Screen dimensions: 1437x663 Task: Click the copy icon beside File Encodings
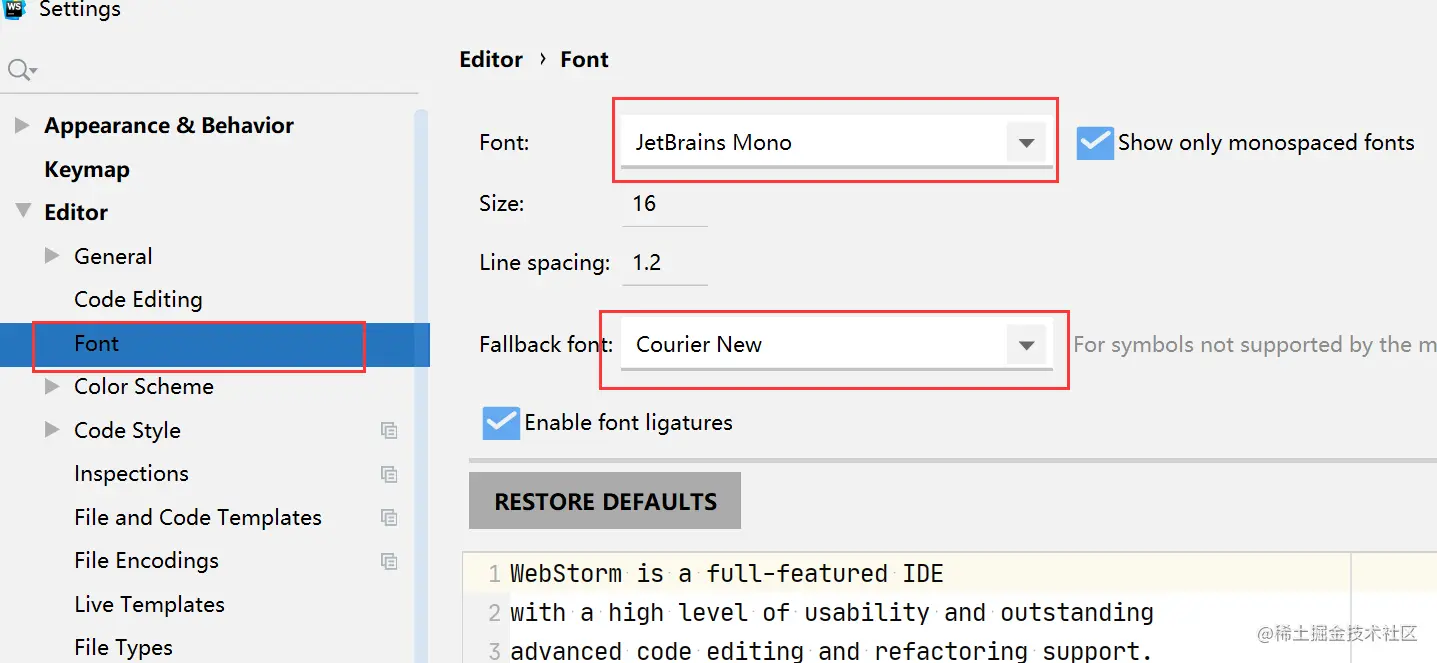(389, 561)
